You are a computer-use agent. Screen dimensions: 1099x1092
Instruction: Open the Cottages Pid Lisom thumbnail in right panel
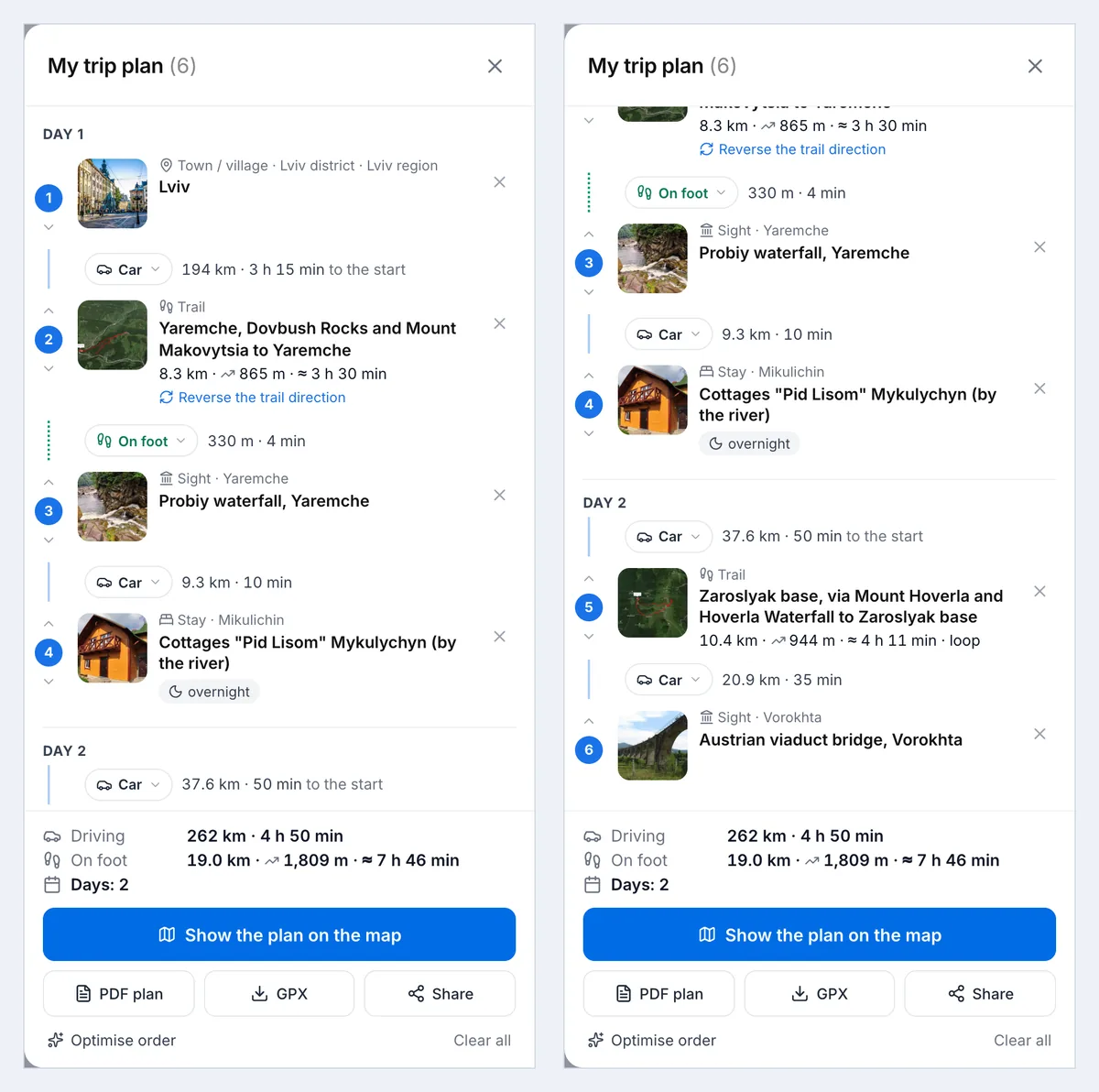[x=653, y=399]
